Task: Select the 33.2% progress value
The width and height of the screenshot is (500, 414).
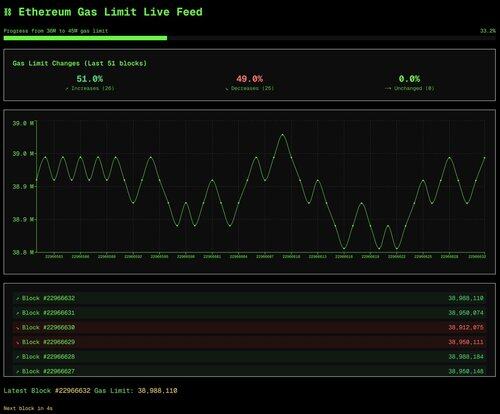Action: coord(488,31)
